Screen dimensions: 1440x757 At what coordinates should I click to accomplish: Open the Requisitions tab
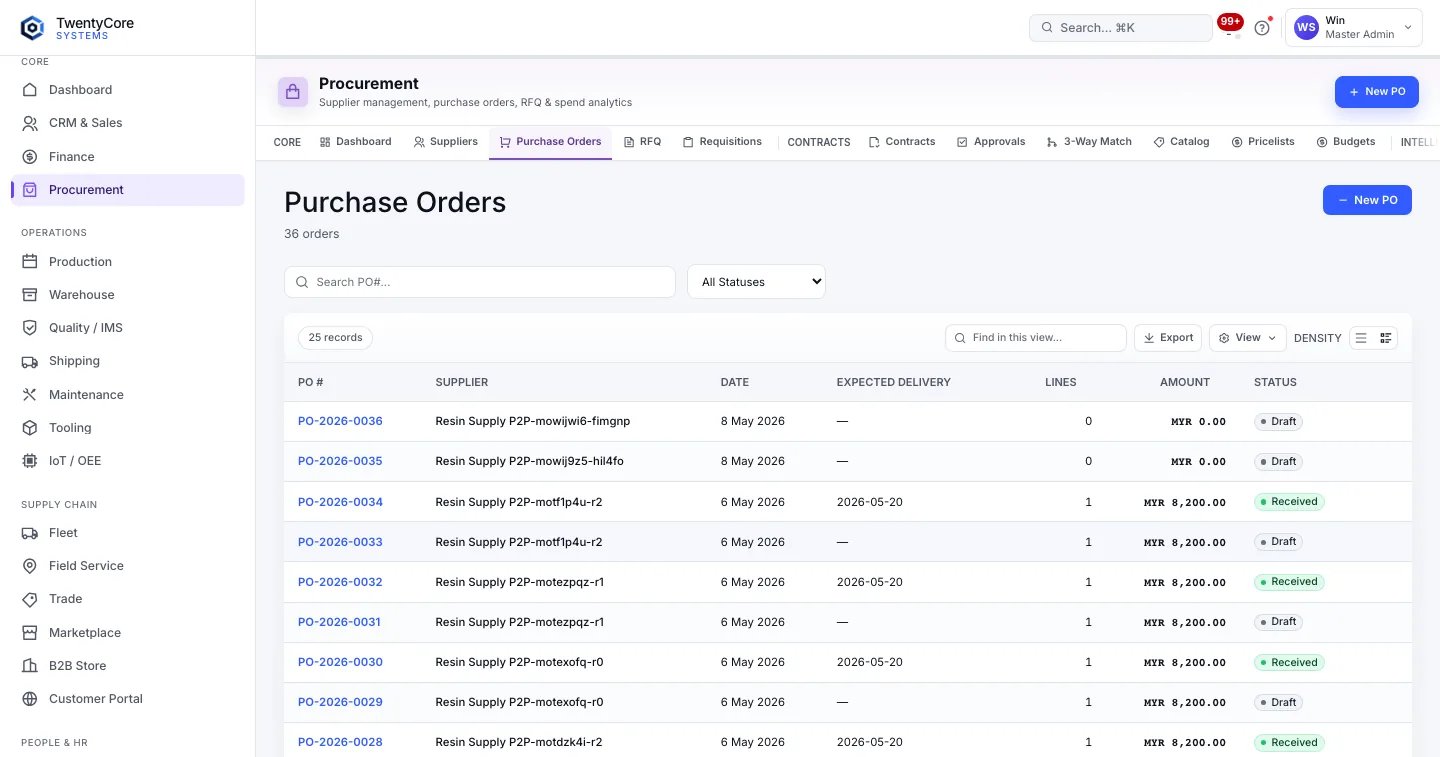coord(722,142)
